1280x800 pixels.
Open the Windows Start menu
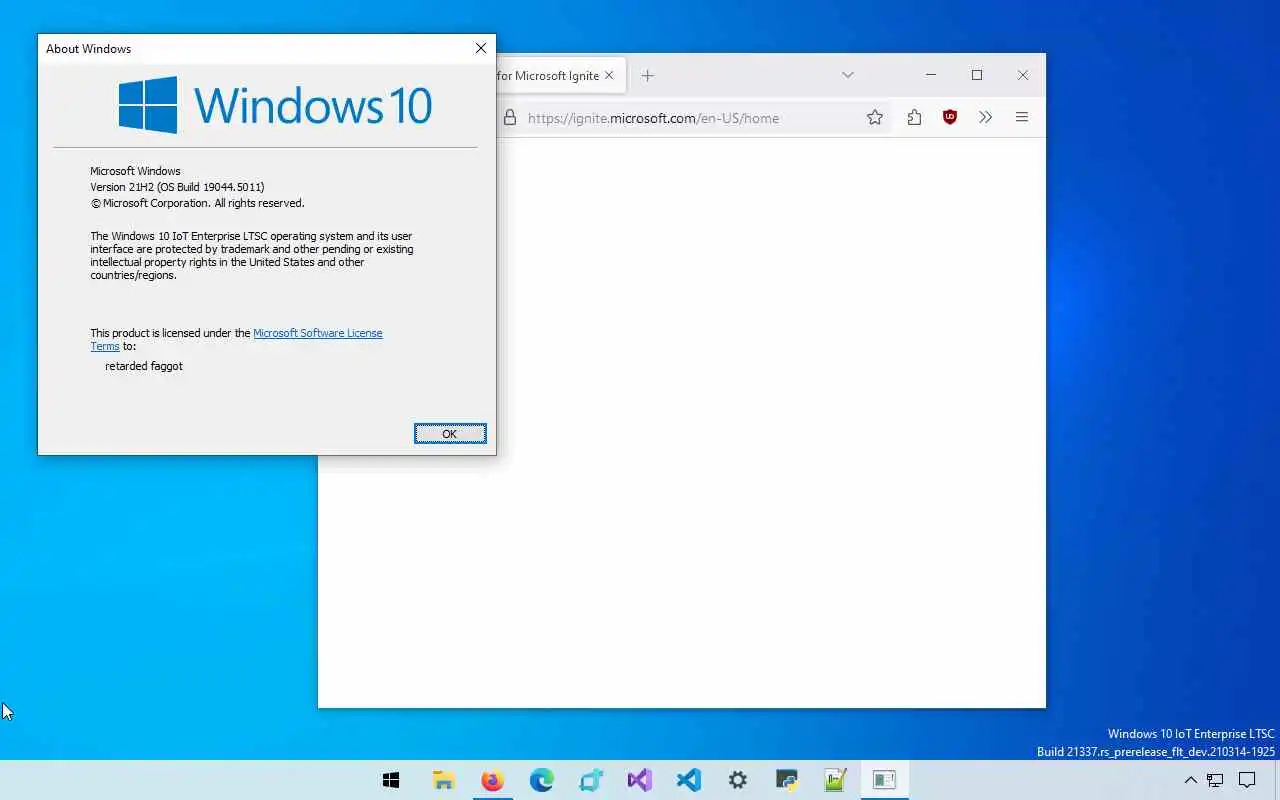(391, 780)
